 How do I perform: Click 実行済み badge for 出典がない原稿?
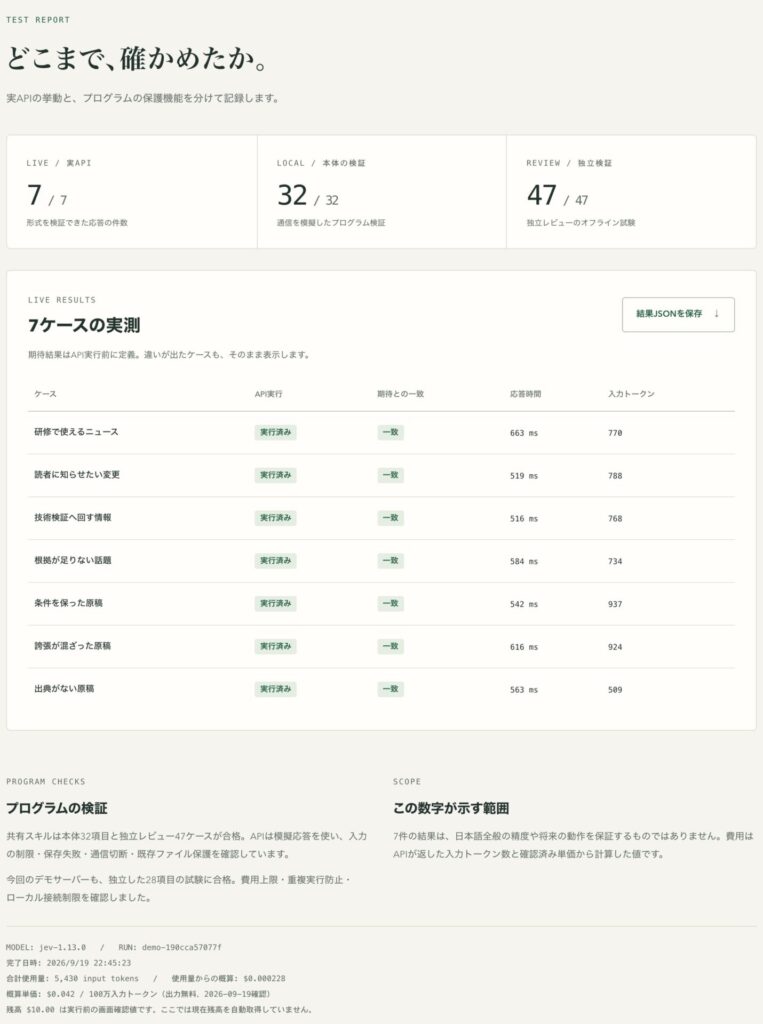point(275,689)
